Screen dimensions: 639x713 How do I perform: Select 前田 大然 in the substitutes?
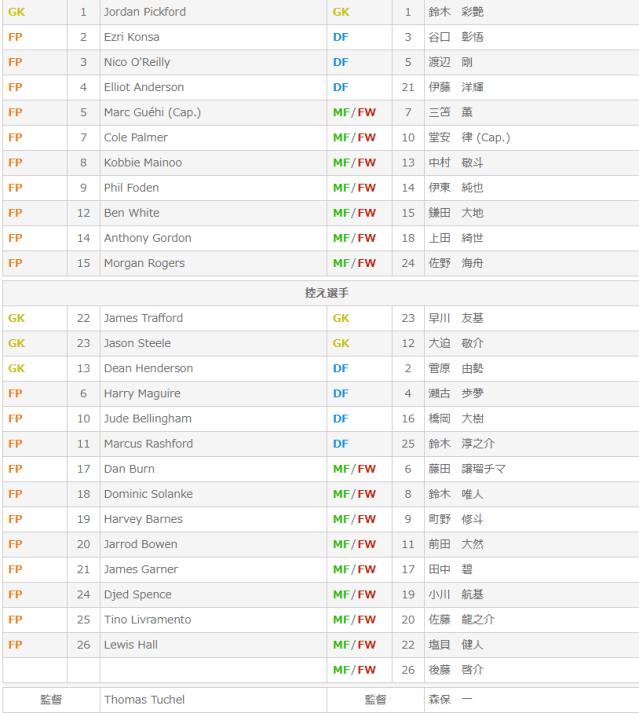[455, 544]
